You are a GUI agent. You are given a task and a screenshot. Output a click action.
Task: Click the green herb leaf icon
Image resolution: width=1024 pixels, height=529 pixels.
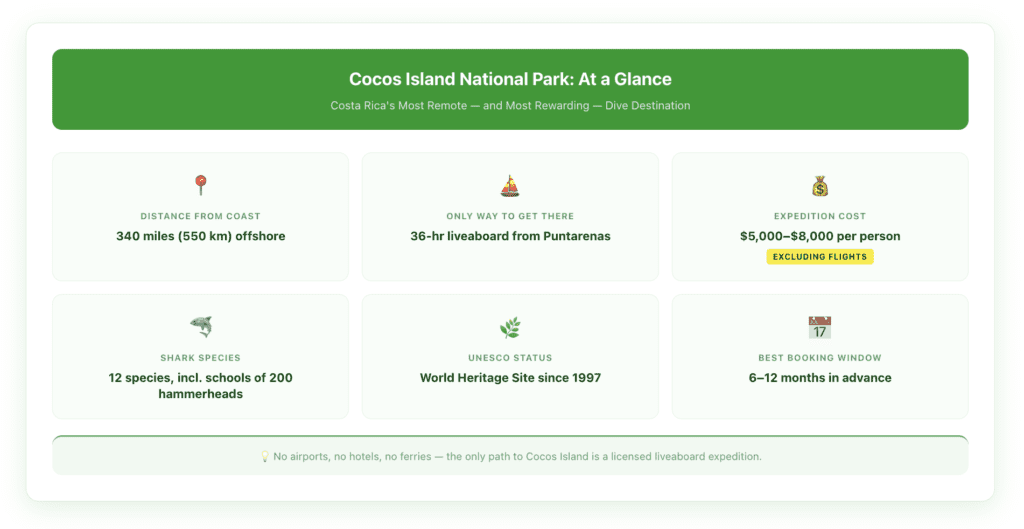(510, 327)
